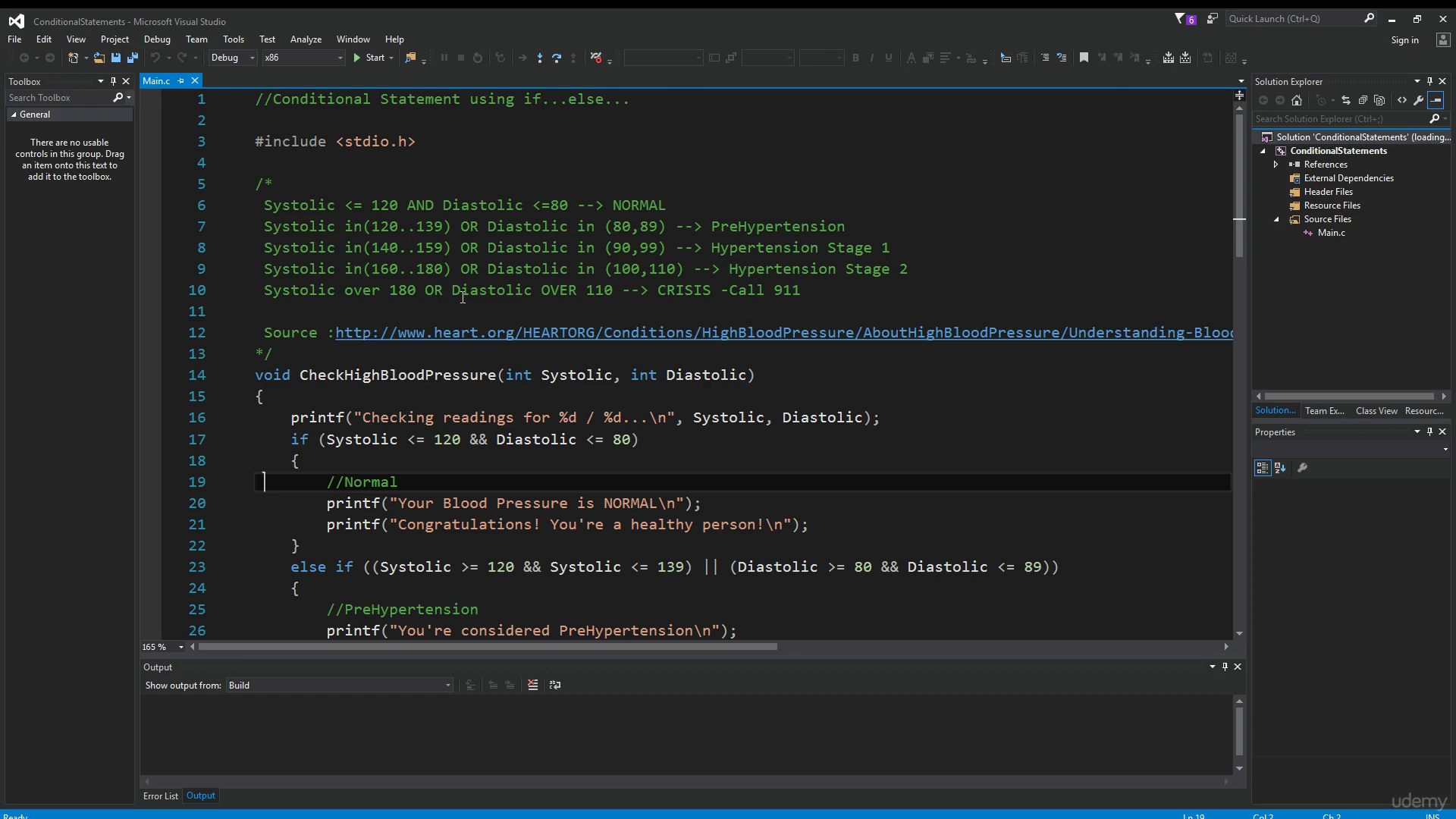This screenshot has height=819, width=1456.
Task: Expand the References tree node
Action: coord(1276,165)
